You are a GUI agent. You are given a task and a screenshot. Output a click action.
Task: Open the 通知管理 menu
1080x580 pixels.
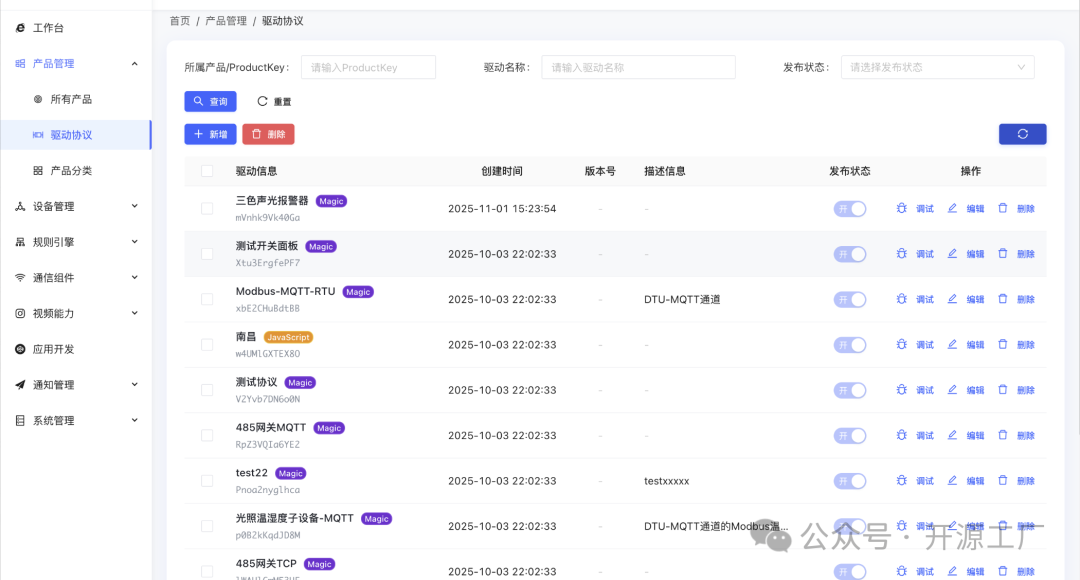point(51,384)
